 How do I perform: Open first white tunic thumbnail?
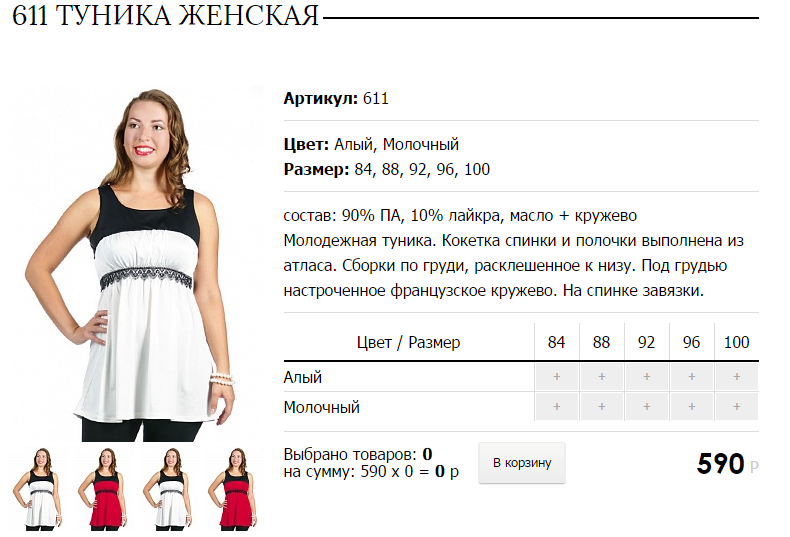40,489
